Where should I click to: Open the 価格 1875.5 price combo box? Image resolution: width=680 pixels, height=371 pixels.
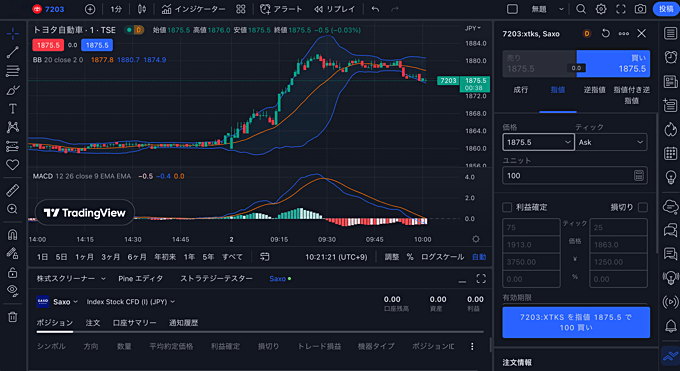[538, 142]
